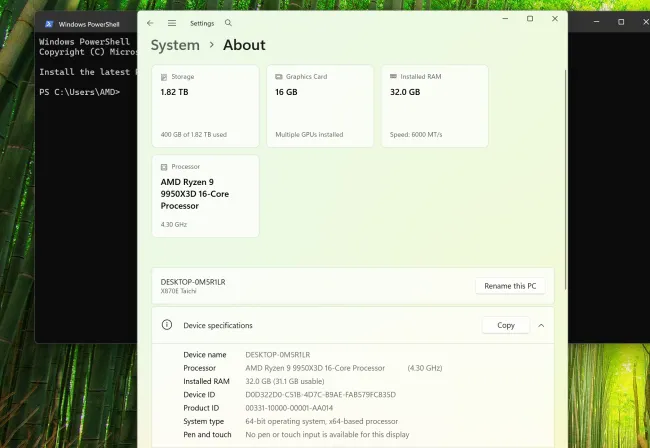The height and width of the screenshot is (448, 650).
Task: Collapse the Device specifications section
Action: click(541, 325)
